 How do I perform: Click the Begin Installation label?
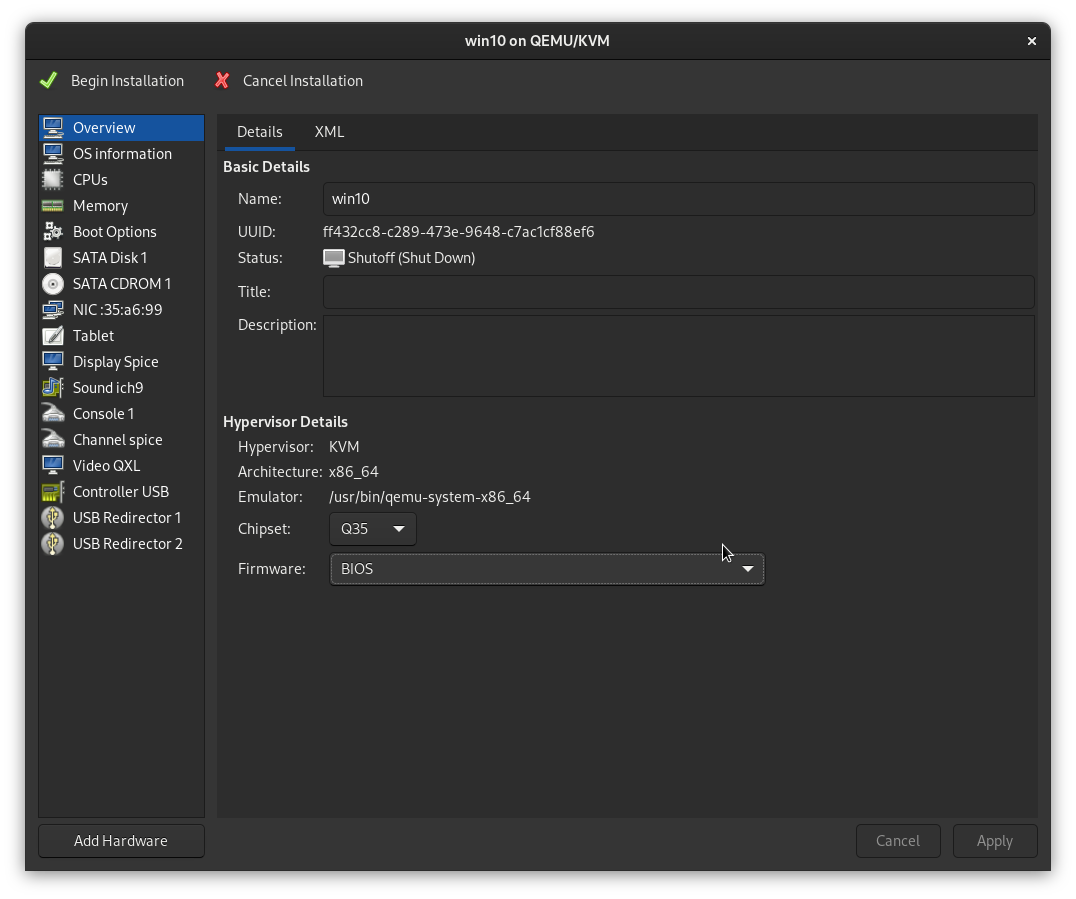128,81
